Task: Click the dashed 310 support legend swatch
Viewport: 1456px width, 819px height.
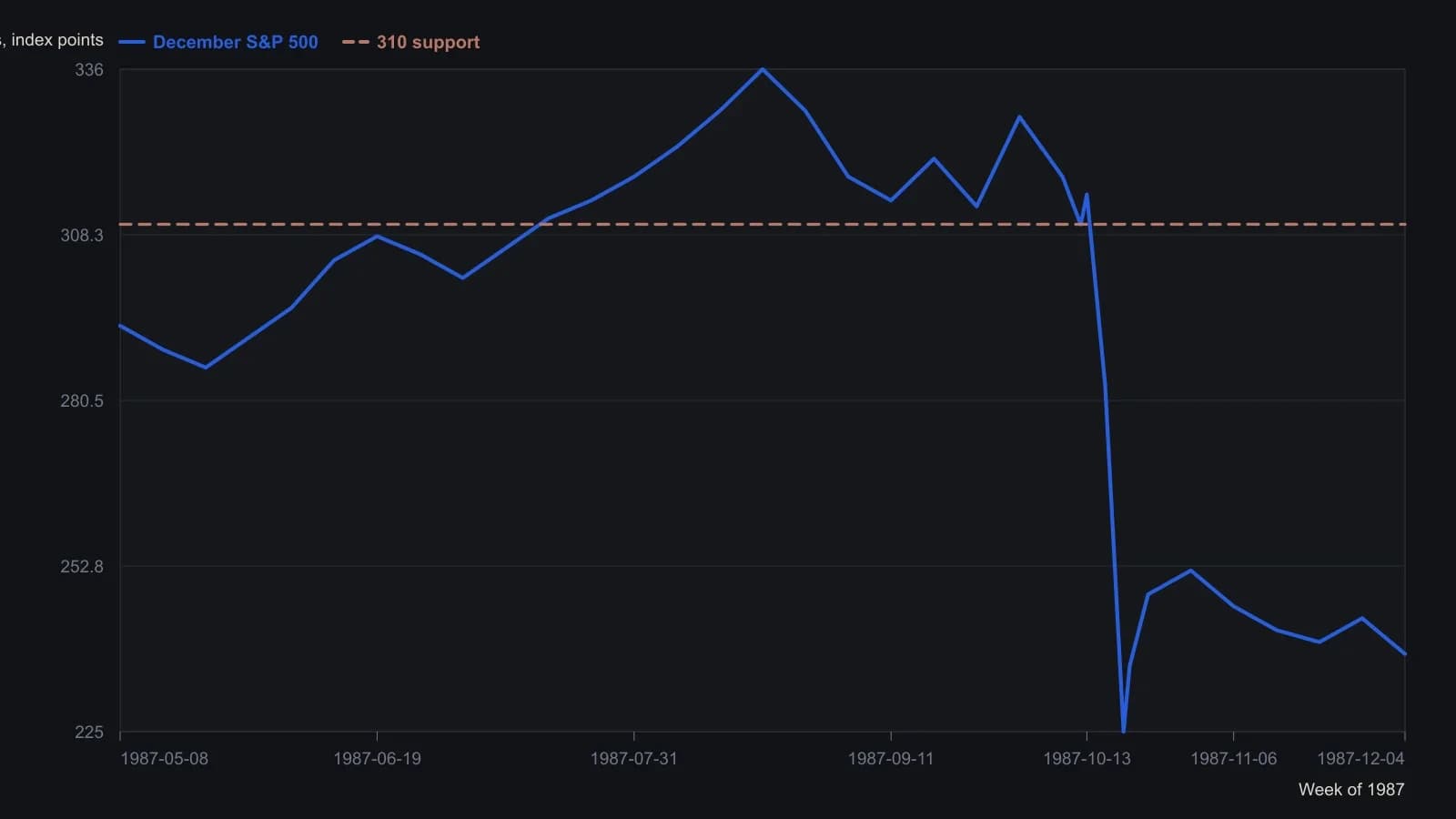Action: [356, 42]
